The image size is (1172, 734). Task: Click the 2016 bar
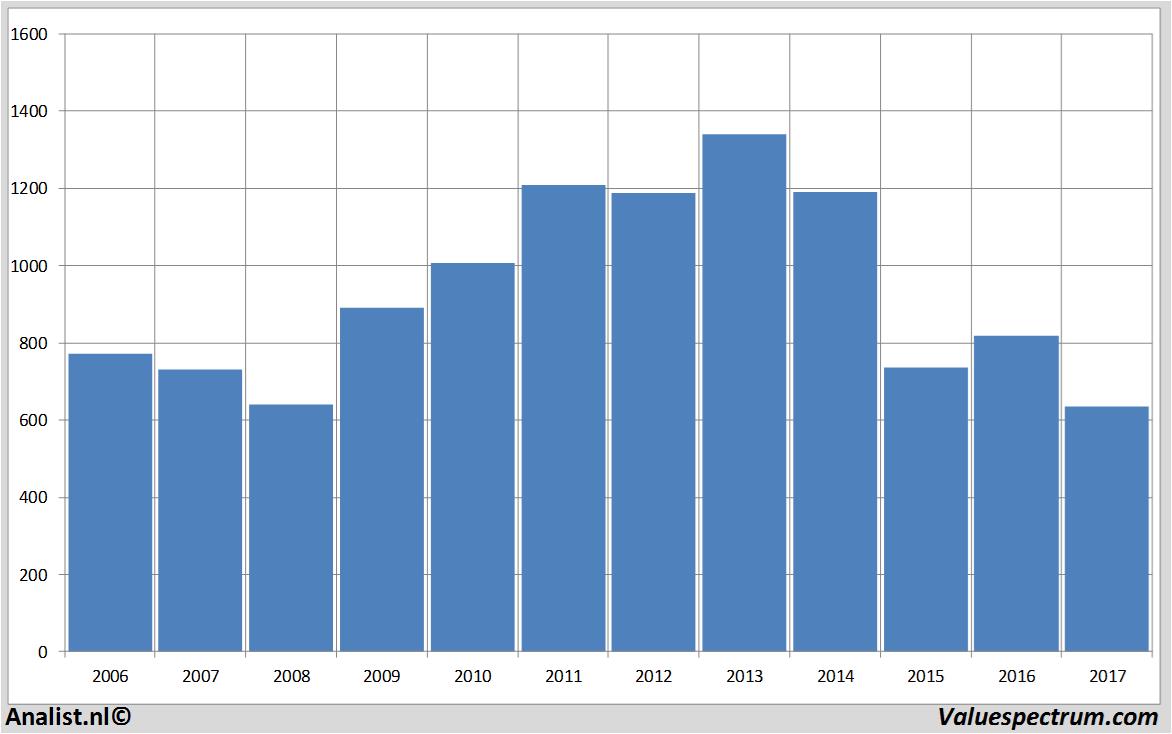(1016, 493)
